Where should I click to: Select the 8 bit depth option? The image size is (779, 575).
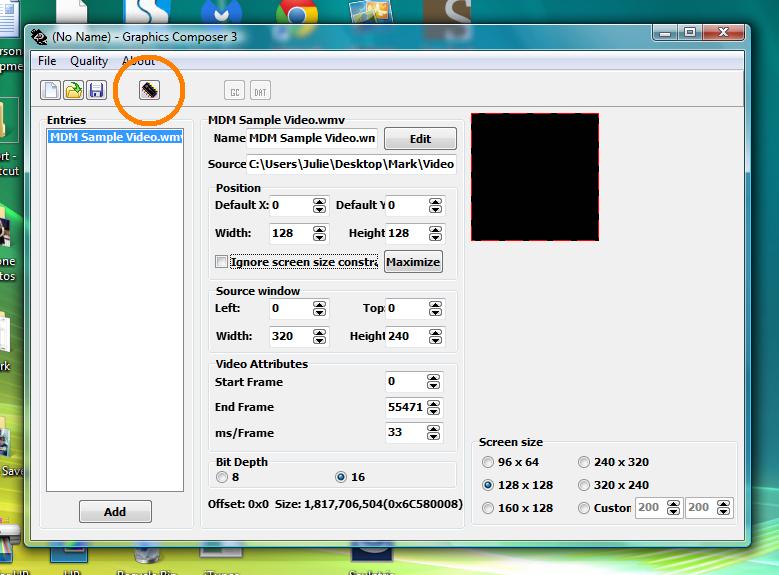(x=222, y=477)
